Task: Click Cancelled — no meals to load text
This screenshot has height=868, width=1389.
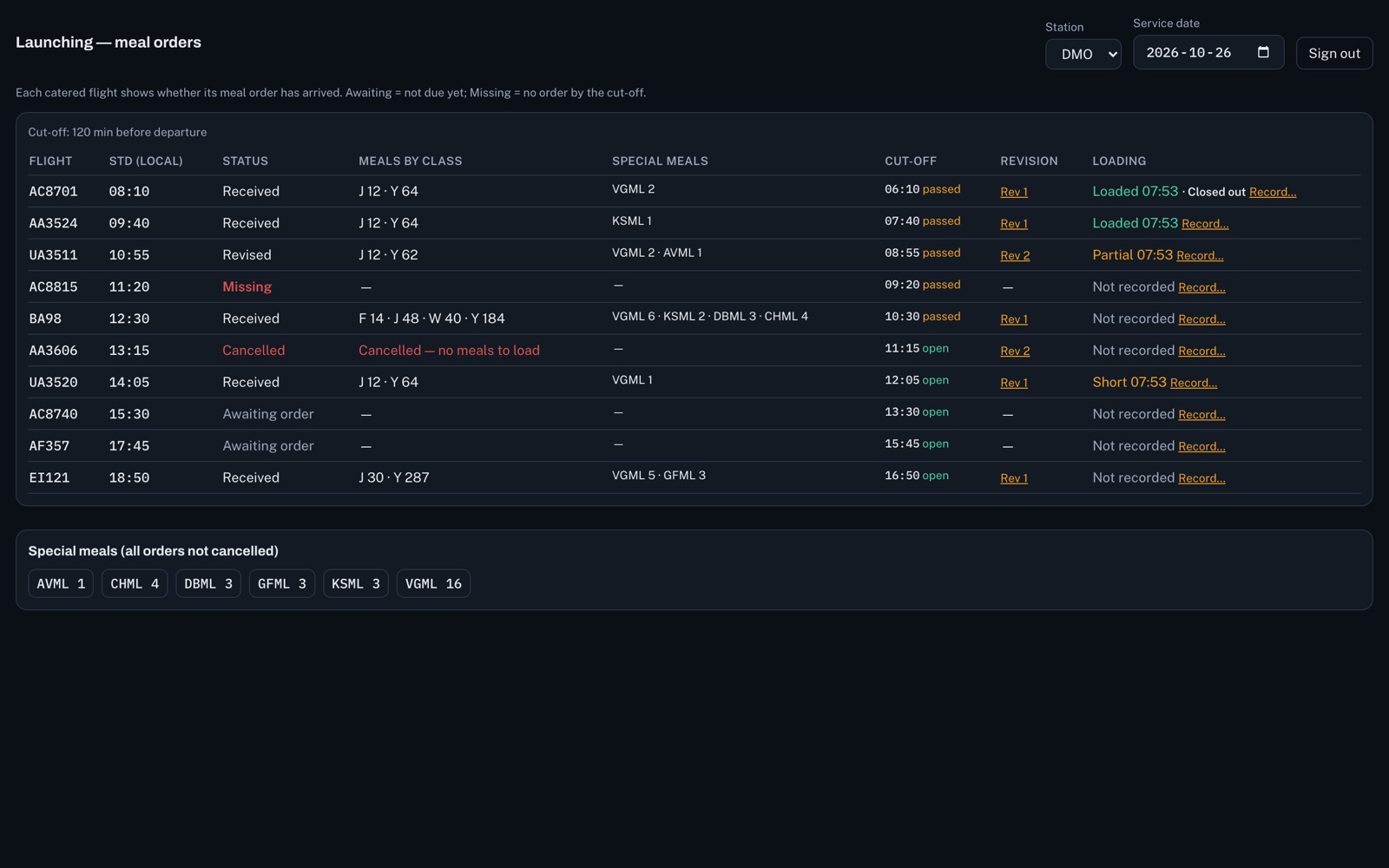Action: 449,350
